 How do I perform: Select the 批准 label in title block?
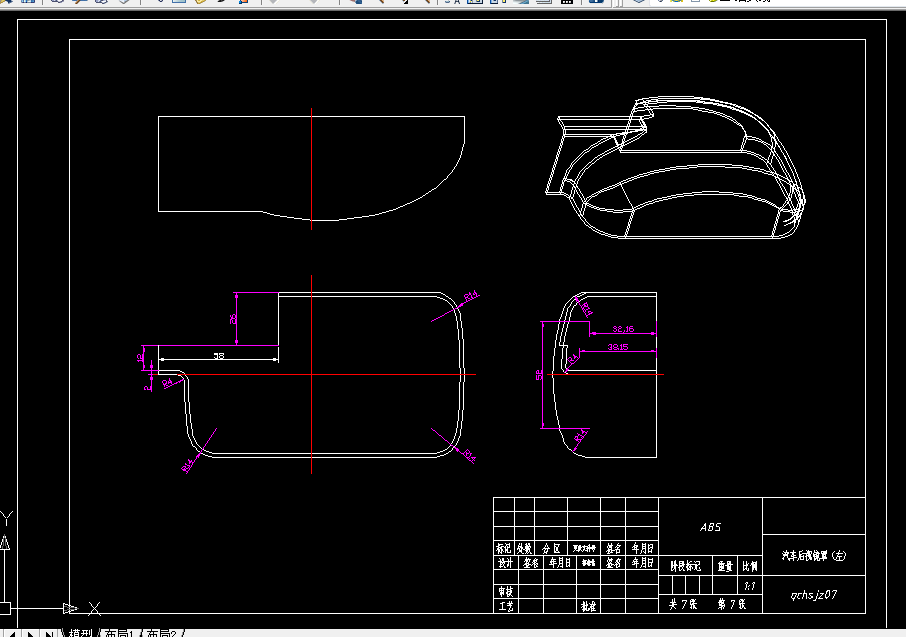(x=588, y=606)
